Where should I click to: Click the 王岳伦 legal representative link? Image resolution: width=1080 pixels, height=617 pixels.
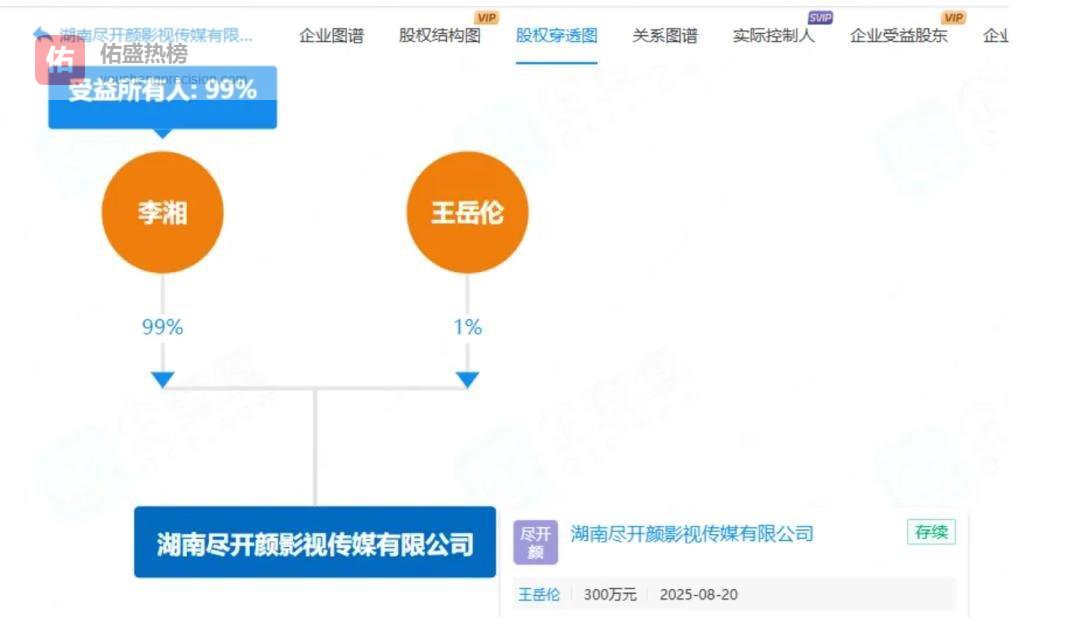pos(538,594)
